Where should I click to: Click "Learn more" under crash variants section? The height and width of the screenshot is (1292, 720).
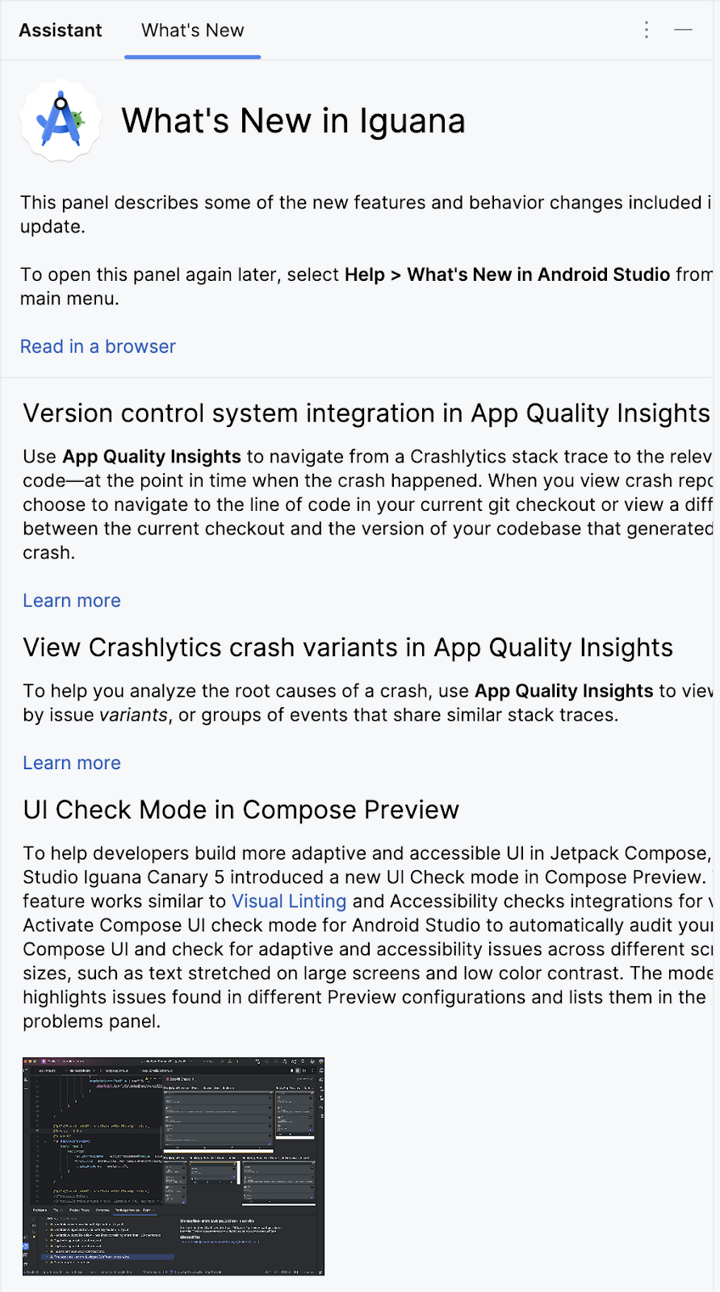click(x=71, y=763)
